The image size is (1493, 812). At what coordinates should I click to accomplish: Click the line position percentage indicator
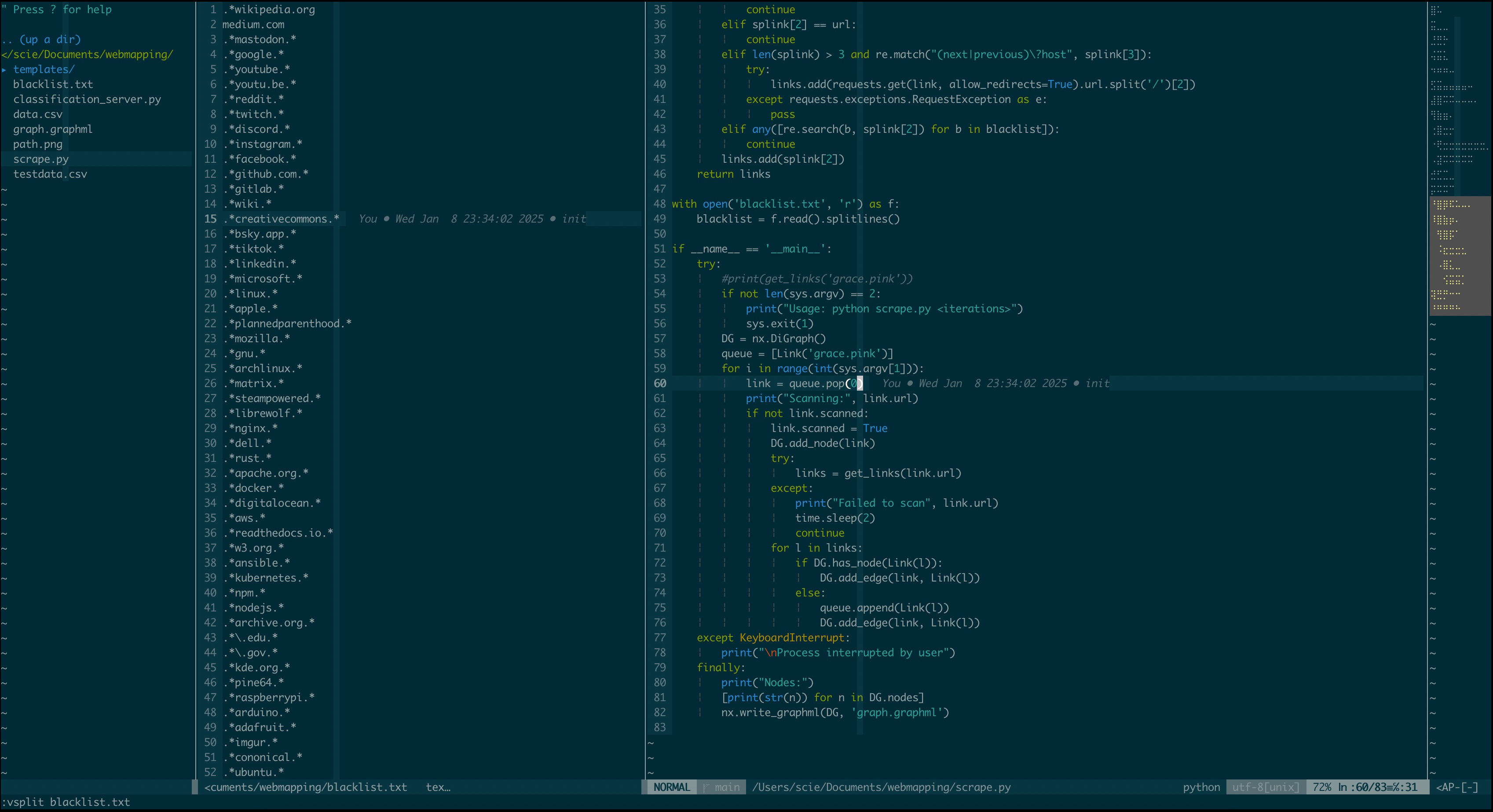click(1322, 787)
